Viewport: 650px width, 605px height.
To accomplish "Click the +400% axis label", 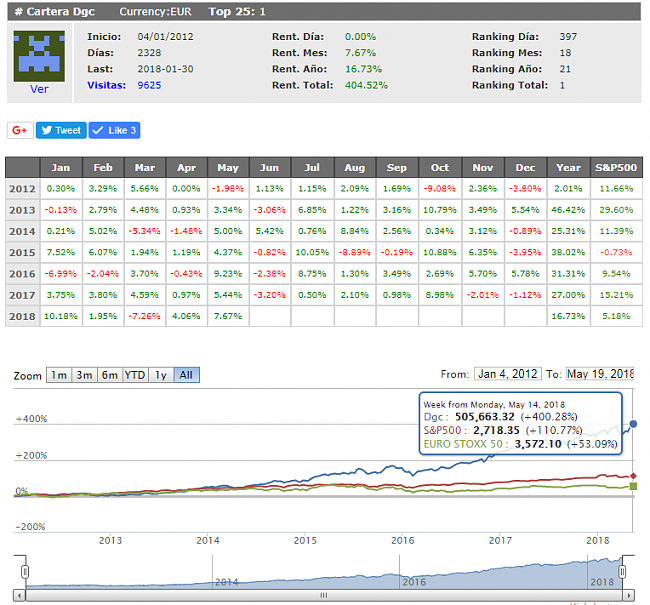I will [x=32, y=419].
